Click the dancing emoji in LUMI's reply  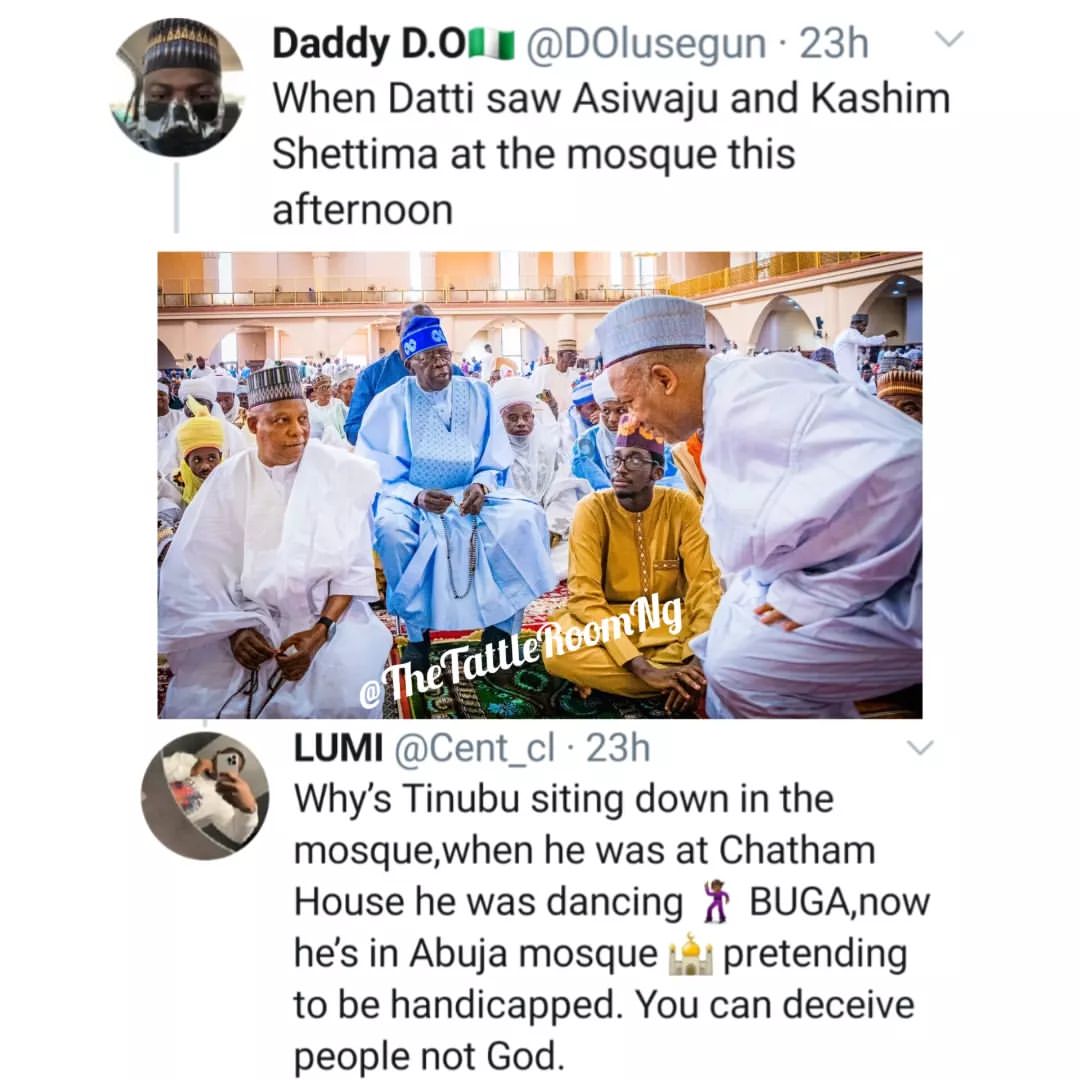[x=716, y=901]
